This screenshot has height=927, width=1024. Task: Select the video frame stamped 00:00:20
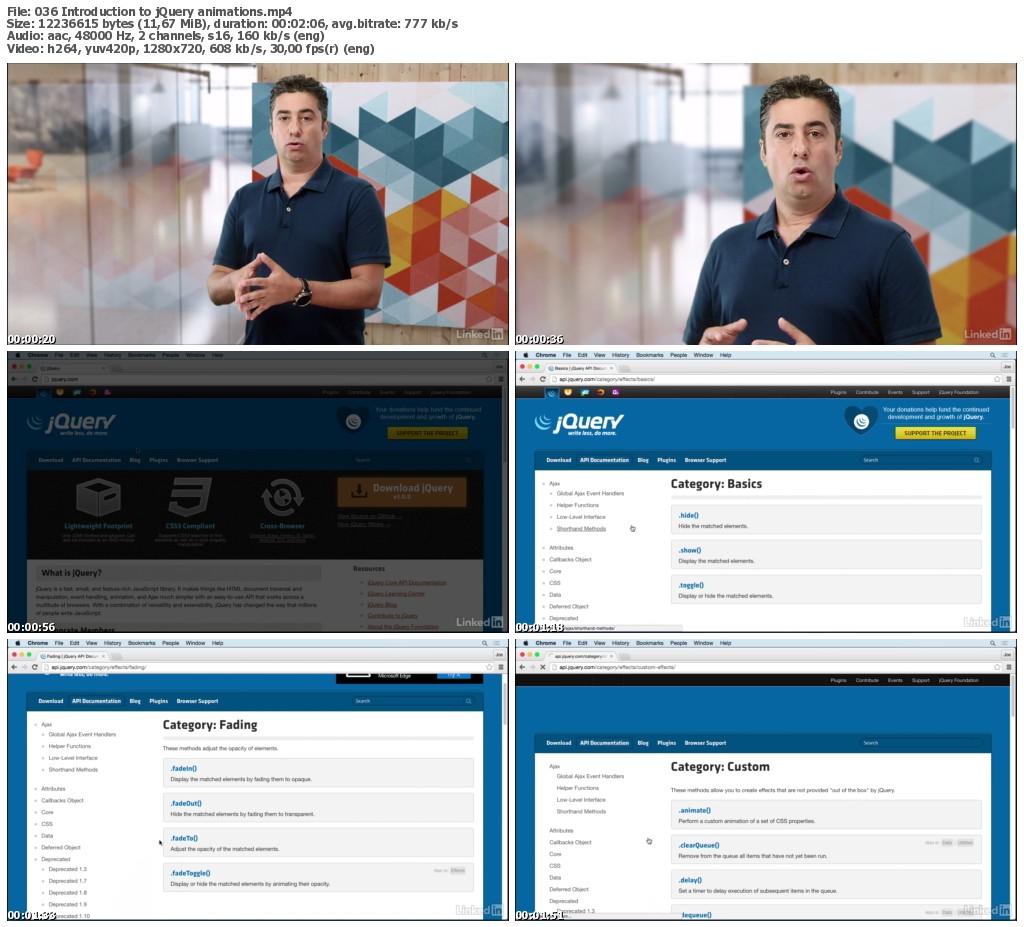tap(258, 204)
